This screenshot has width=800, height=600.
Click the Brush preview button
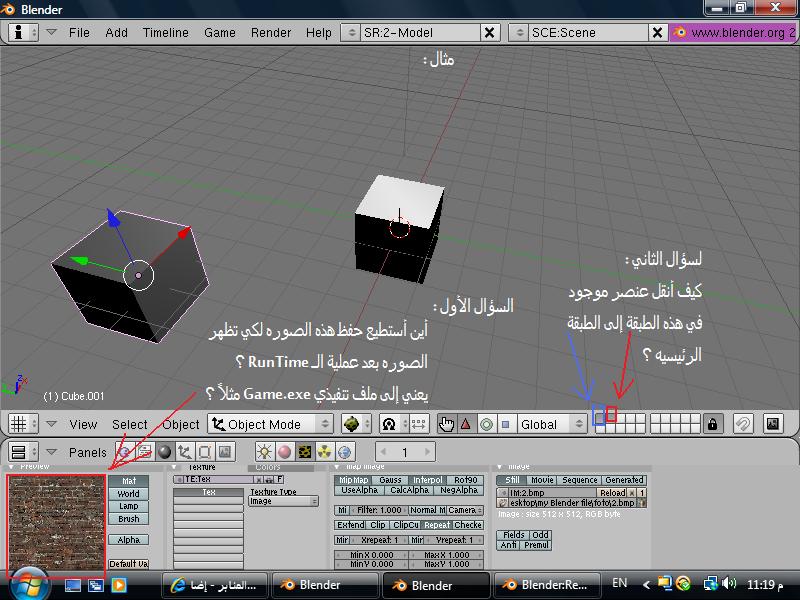[x=129, y=519]
